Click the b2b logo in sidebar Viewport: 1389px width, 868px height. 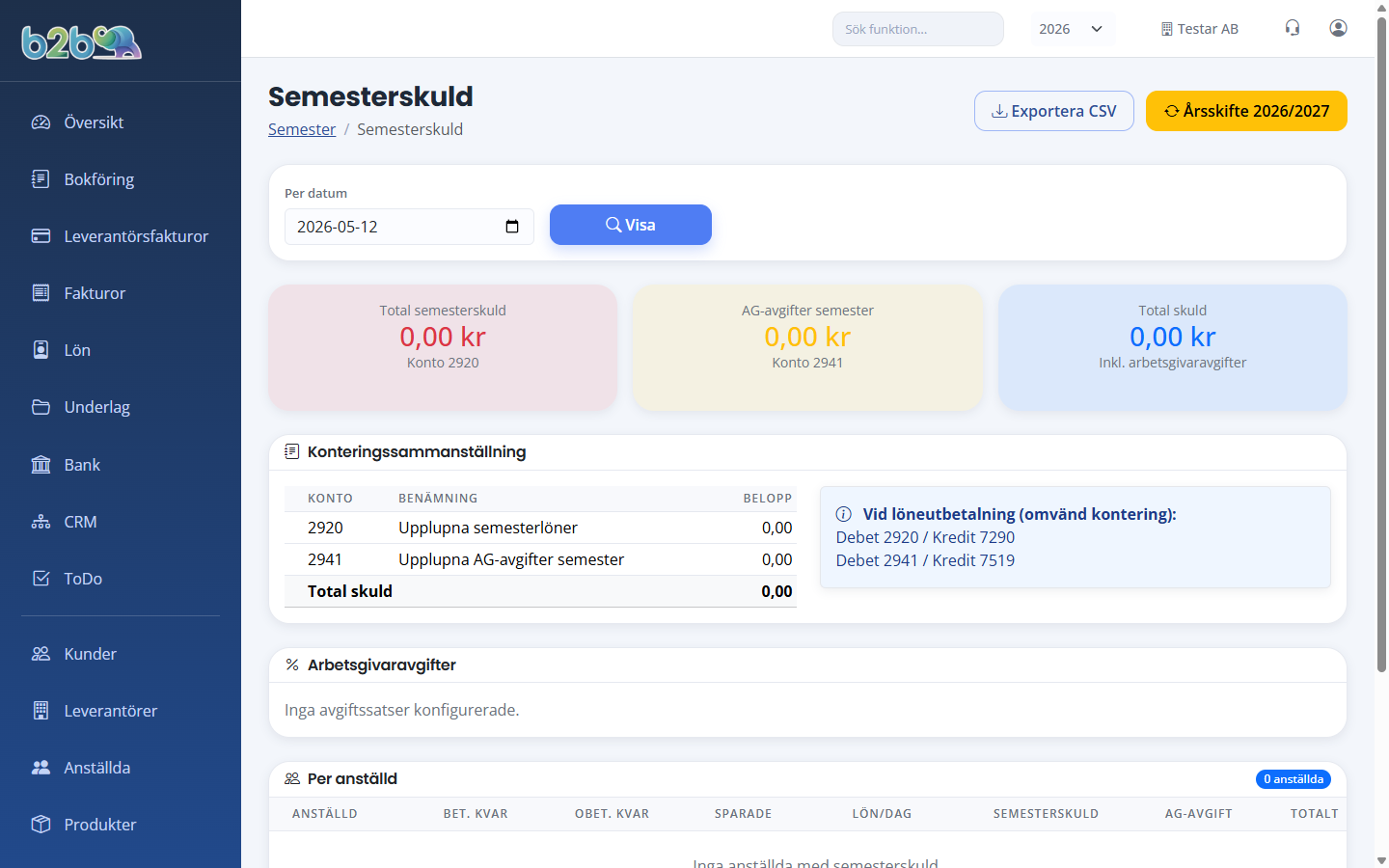(82, 41)
